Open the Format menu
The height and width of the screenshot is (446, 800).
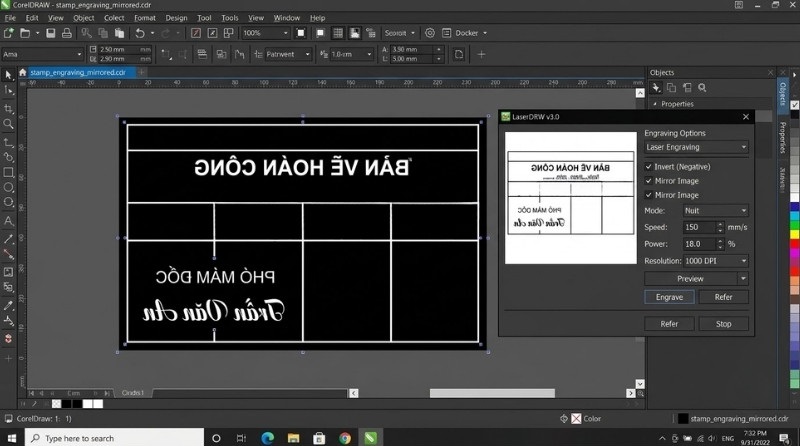pyautogui.click(x=145, y=18)
